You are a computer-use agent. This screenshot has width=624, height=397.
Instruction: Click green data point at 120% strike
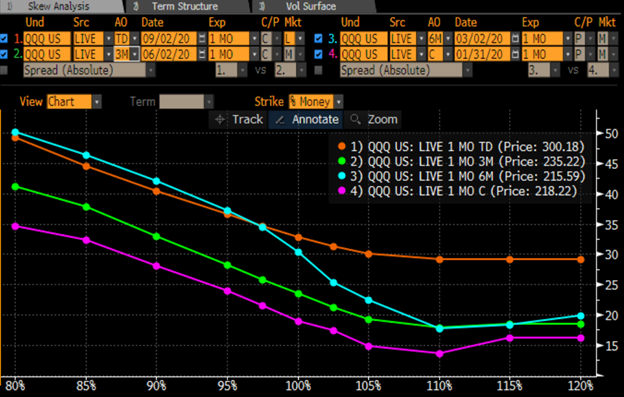(x=581, y=325)
